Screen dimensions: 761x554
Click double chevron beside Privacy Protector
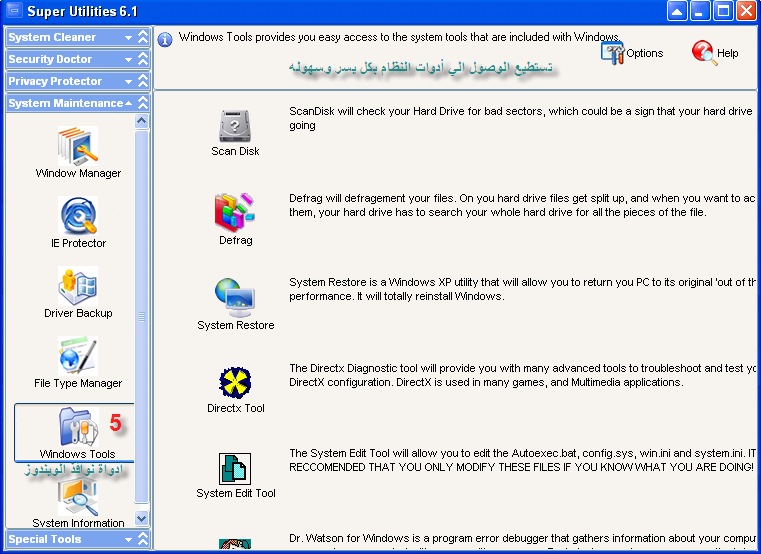pos(143,81)
